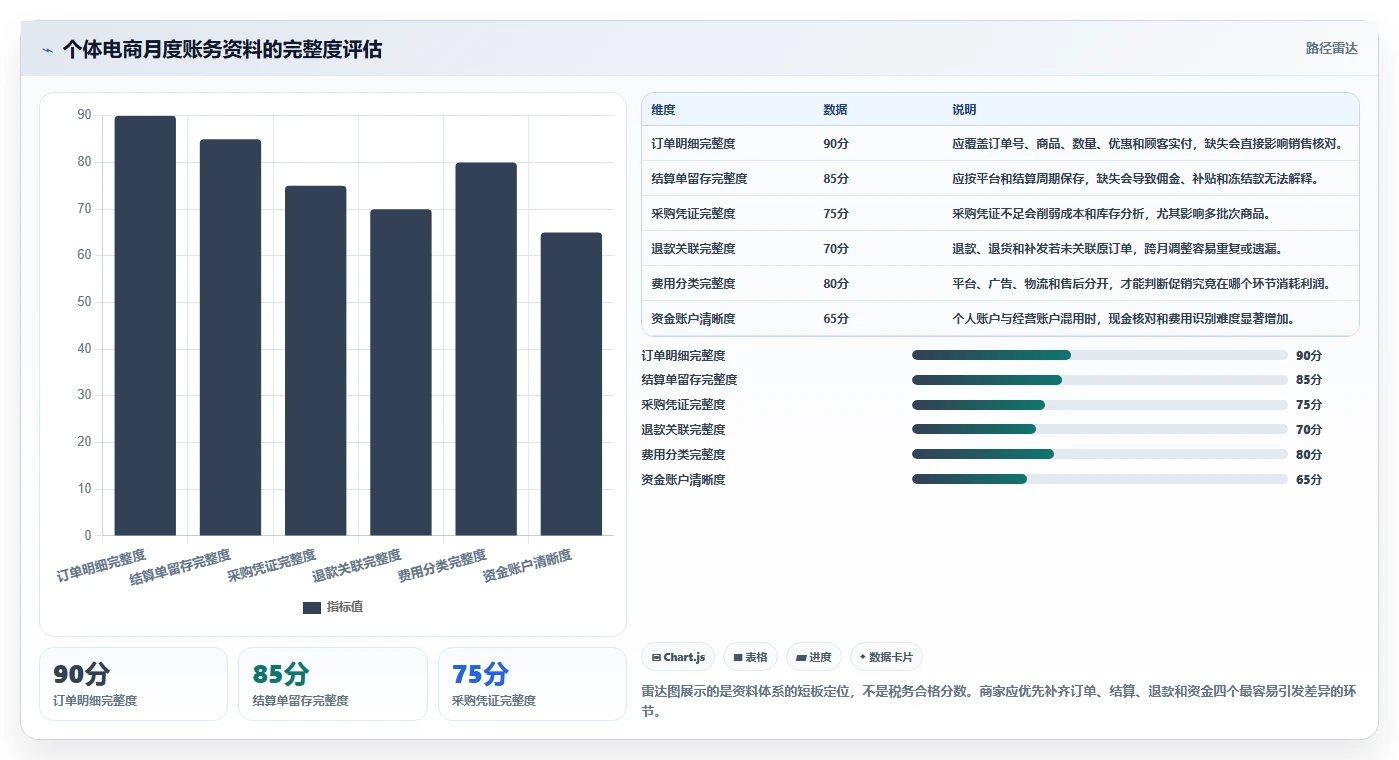Image resolution: width=1399 pixels, height=760 pixels.
Task: Click the description starting 个人账户与经营账户混用时
Action: [1123, 319]
